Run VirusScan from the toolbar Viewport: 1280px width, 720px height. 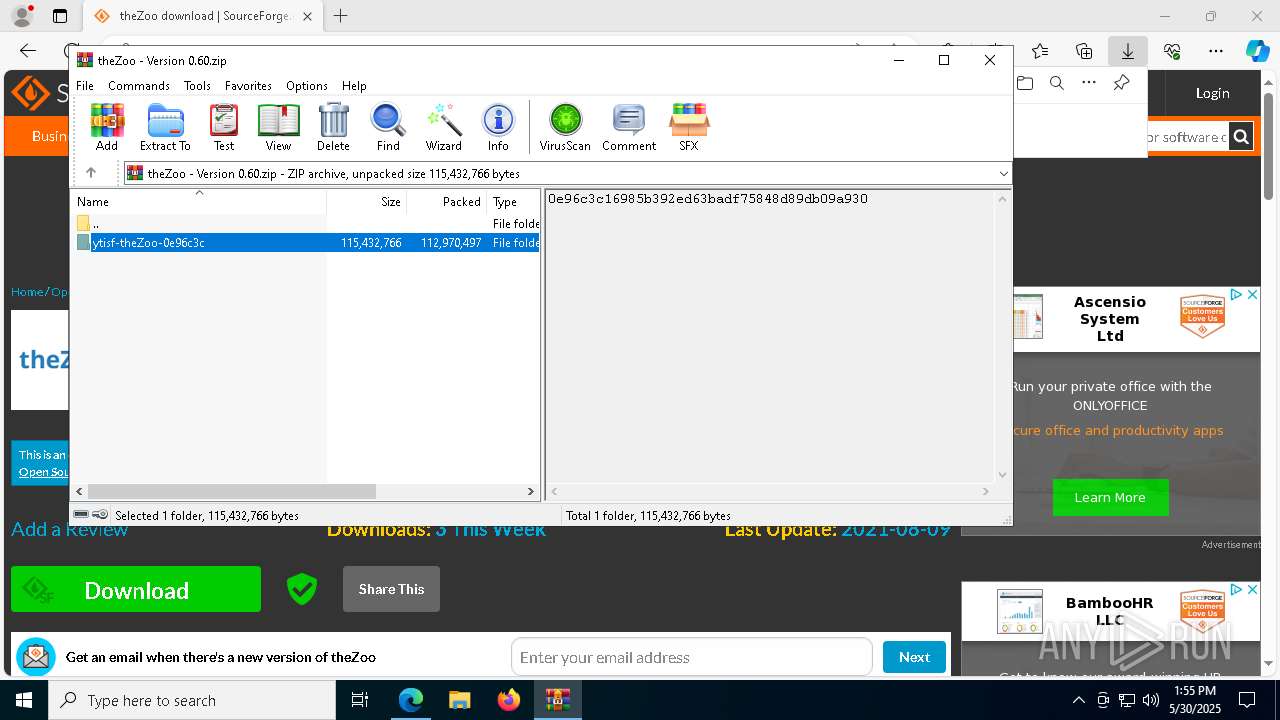[x=565, y=127]
